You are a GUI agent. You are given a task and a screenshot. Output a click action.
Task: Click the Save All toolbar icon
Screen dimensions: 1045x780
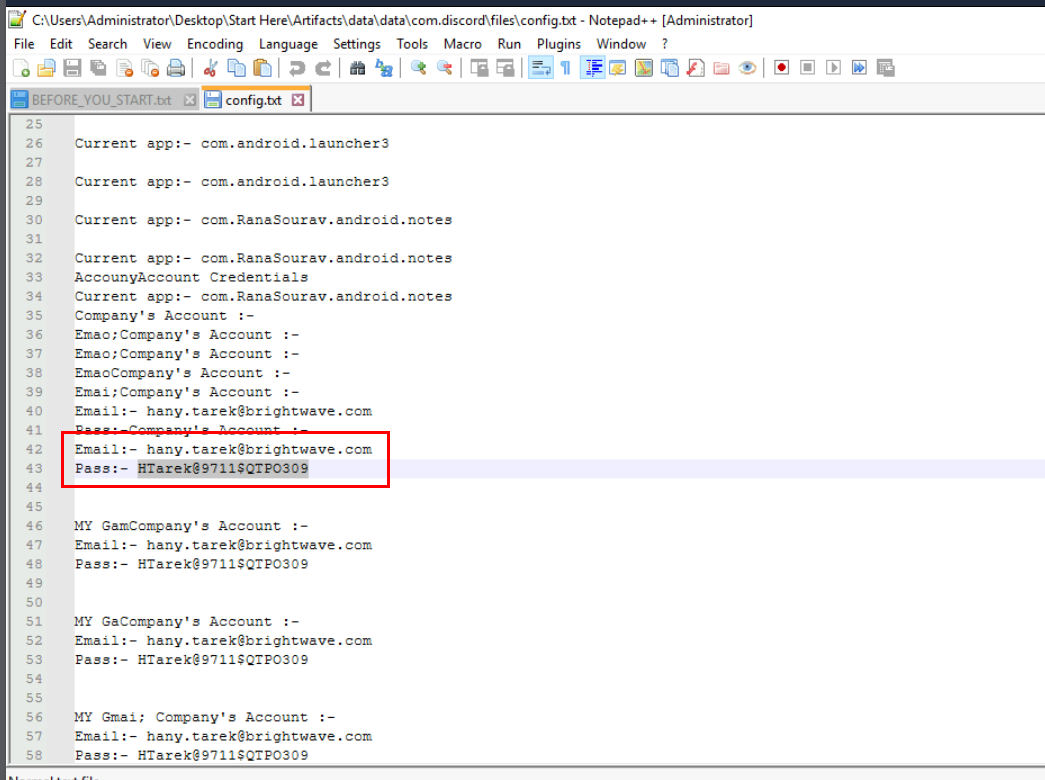[98, 68]
